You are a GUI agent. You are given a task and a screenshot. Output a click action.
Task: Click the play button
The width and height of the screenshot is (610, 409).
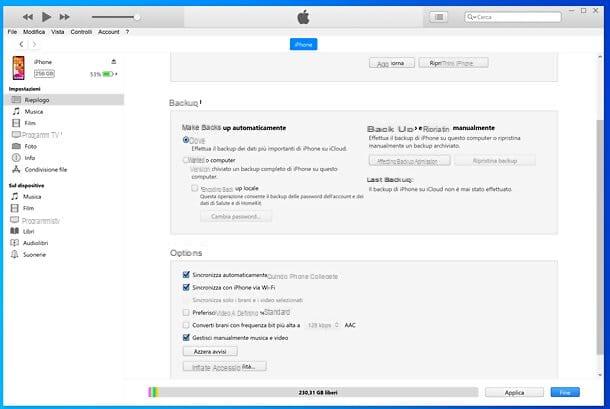46,17
